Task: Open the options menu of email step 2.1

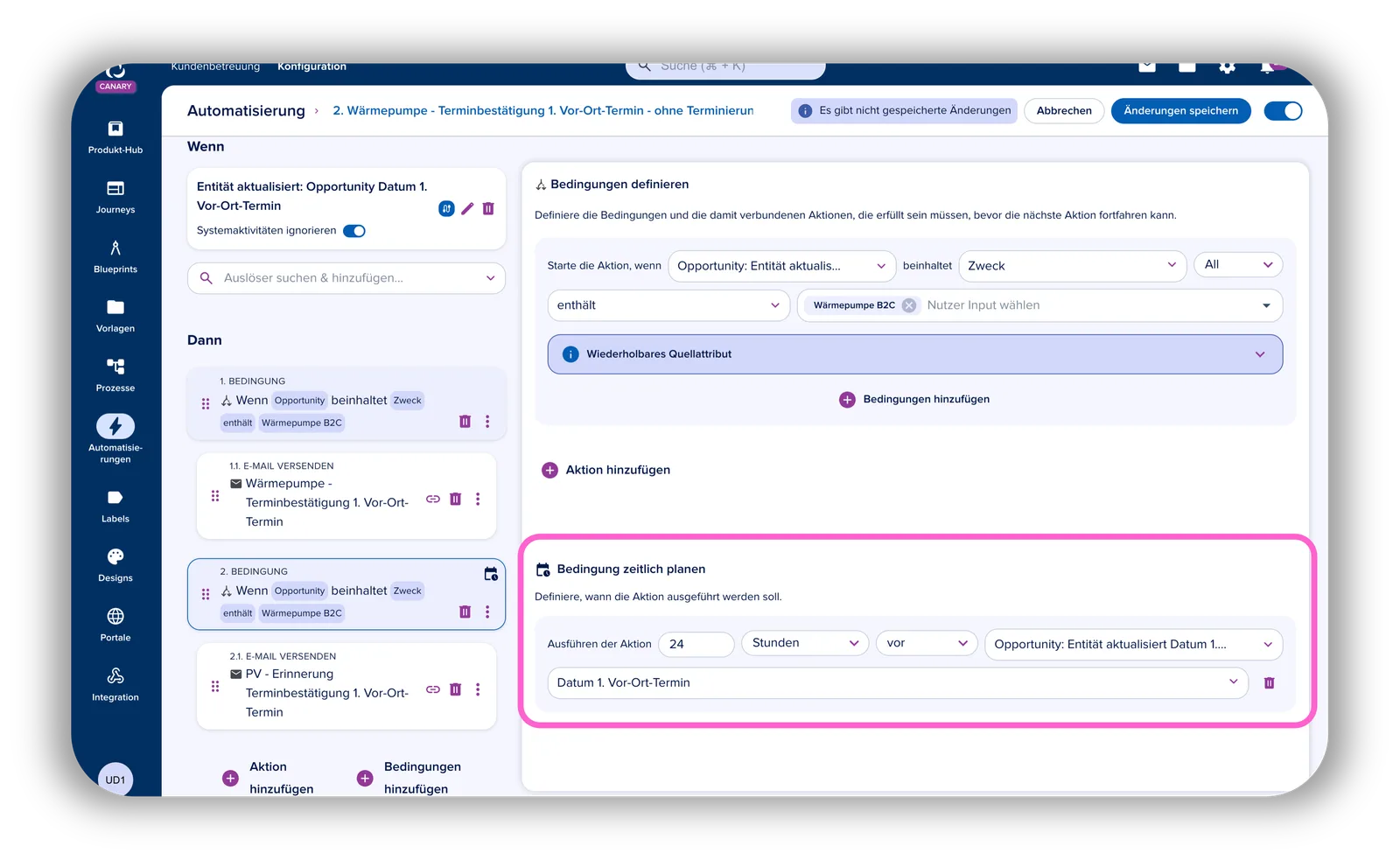Action: 478,689
